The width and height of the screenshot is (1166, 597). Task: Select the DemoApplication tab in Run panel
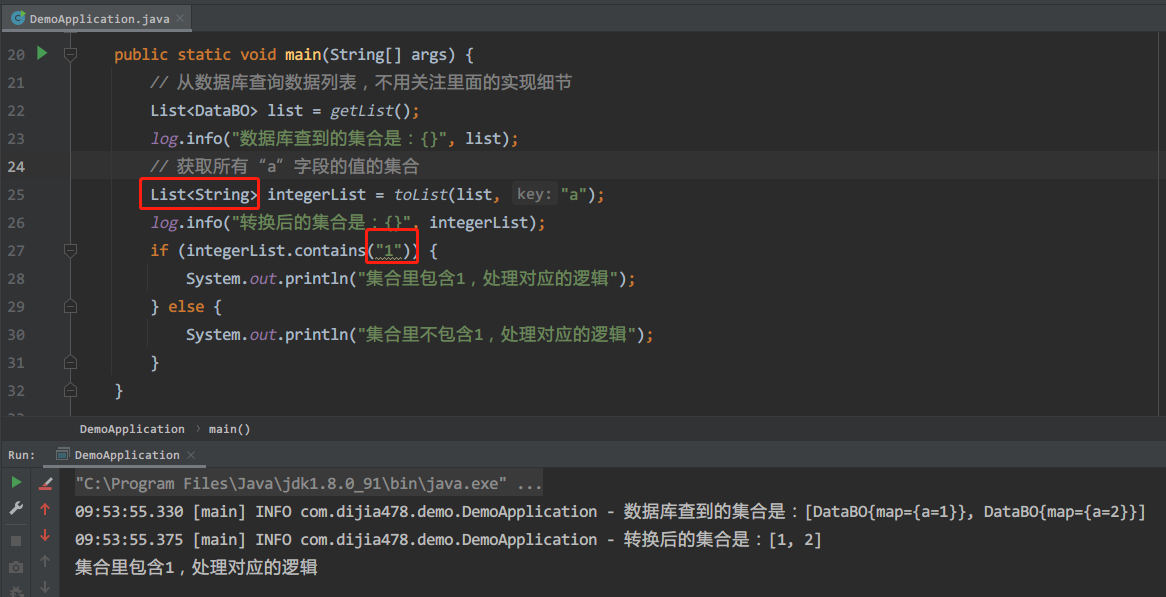pyautogui.click(x=123, y=455)
